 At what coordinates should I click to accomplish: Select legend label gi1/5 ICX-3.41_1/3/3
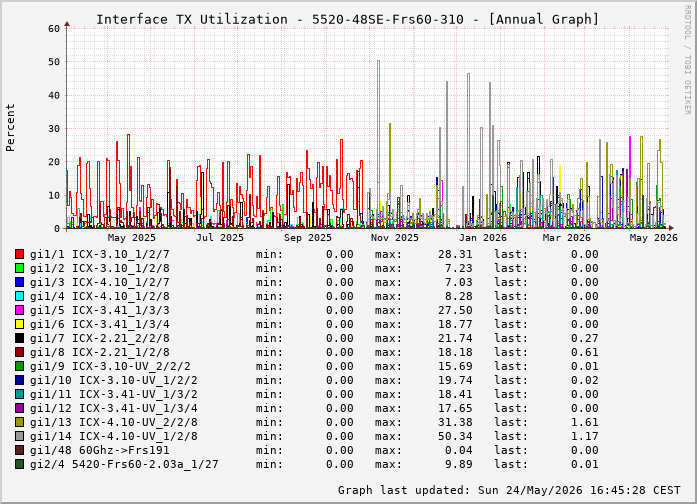100,310
